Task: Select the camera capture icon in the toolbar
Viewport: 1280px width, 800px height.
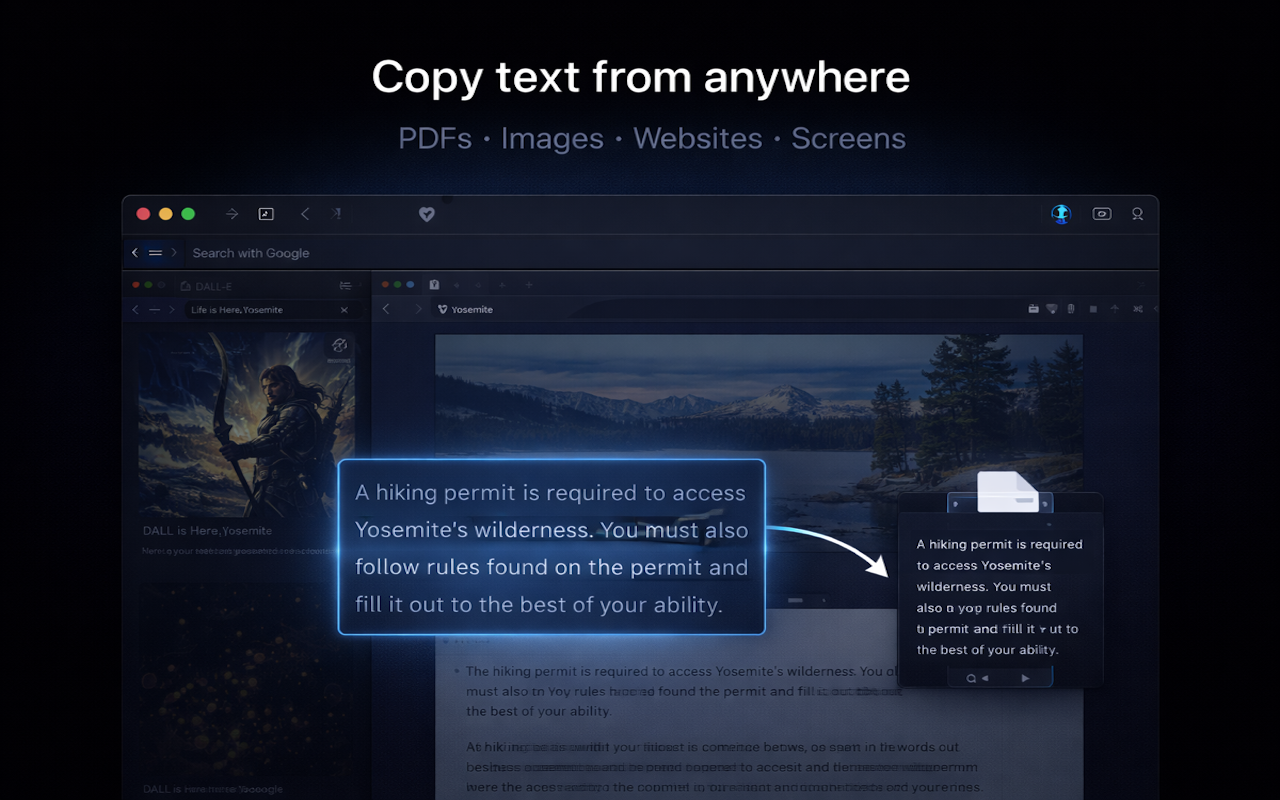Action: 1101,213
